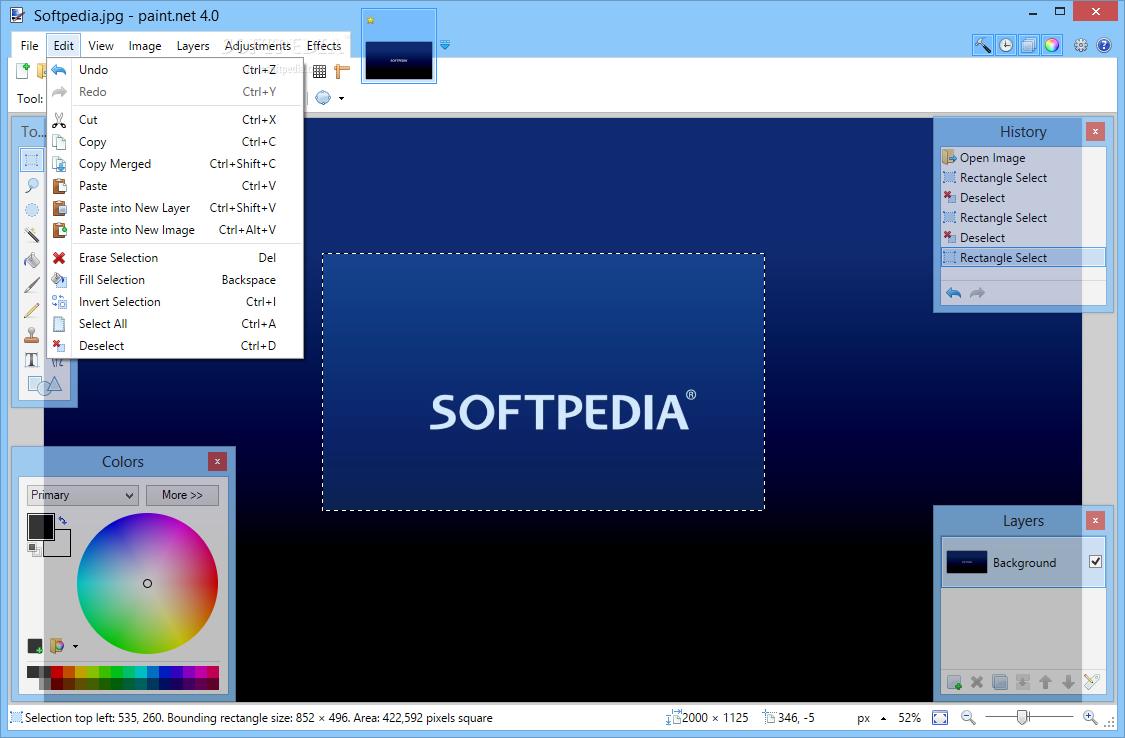Uncheck Background layer visibility checkbox
The width and height of the screenshot is (1125, 738).
pyautogui.click(x=1095, y=562)
